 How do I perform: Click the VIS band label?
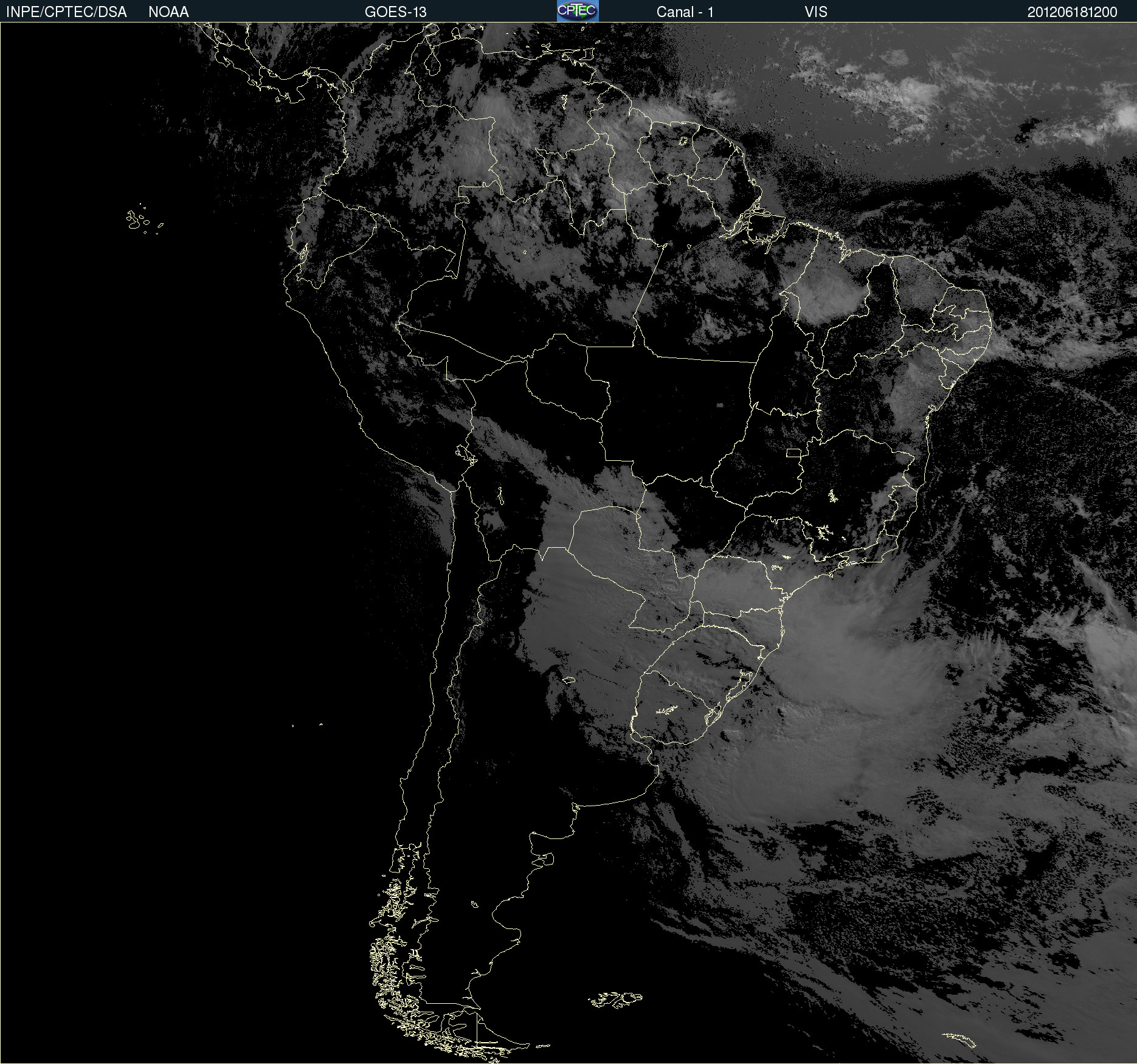coord(816,12)
